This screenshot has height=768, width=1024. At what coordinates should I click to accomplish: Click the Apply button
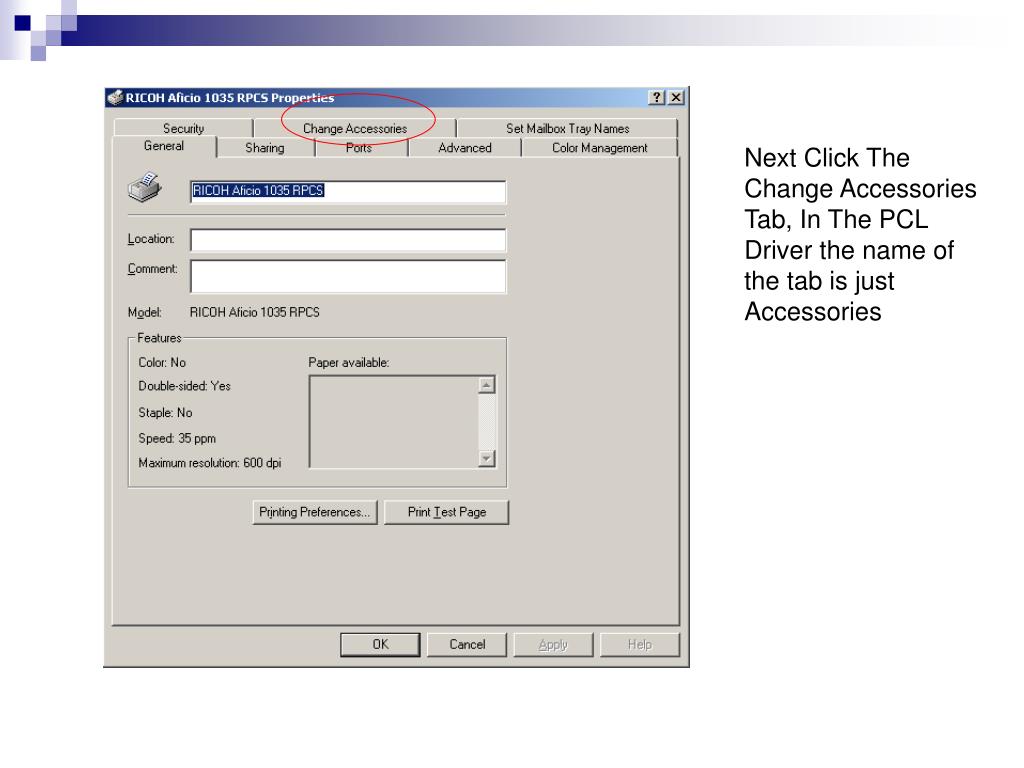[553, 645]
